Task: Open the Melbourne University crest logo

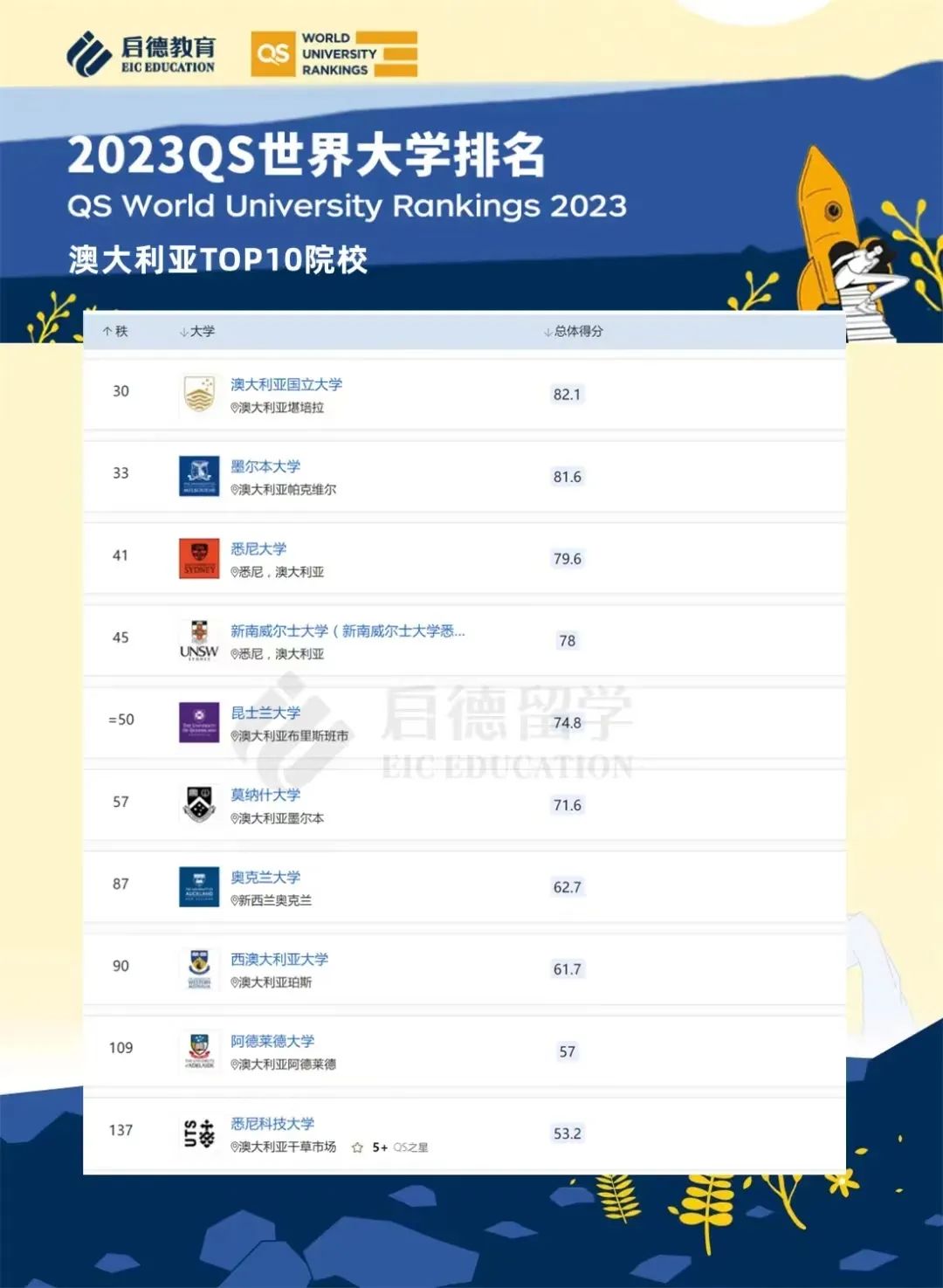Action: tap(199, 476)
